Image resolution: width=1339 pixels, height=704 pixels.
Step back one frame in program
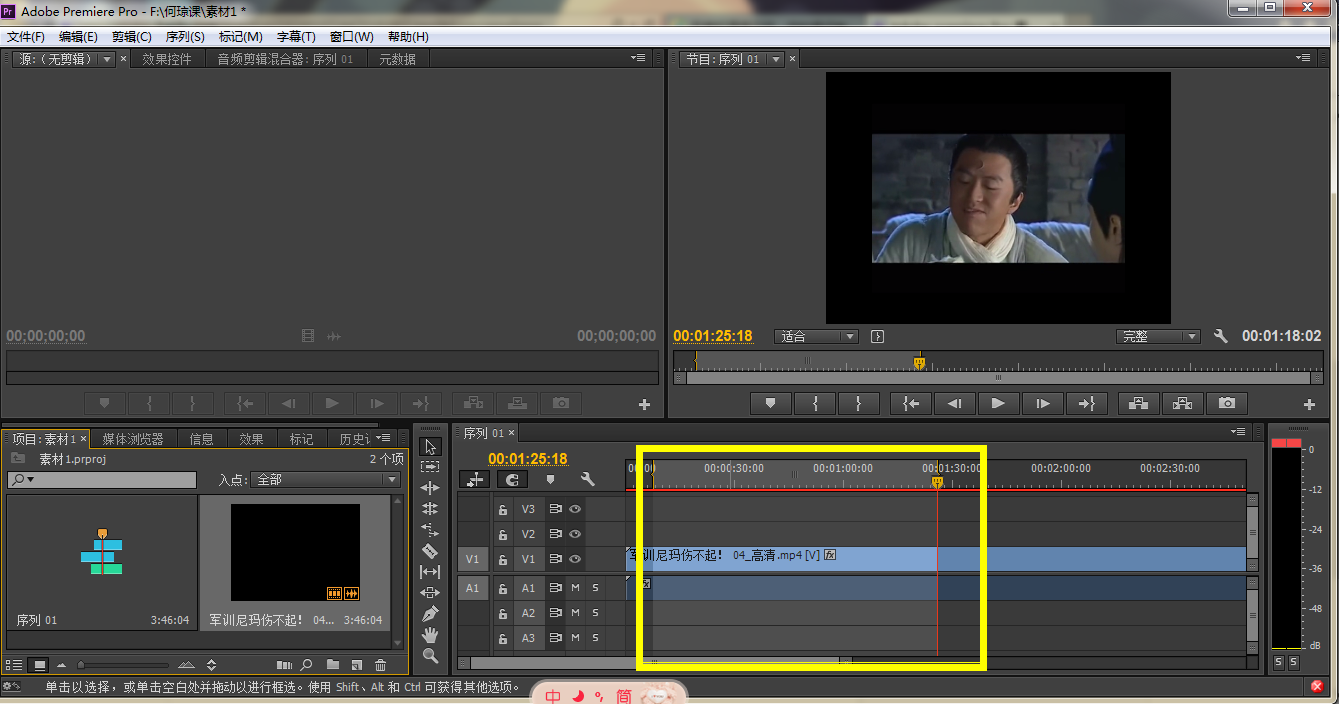click(x=954, y=404)
